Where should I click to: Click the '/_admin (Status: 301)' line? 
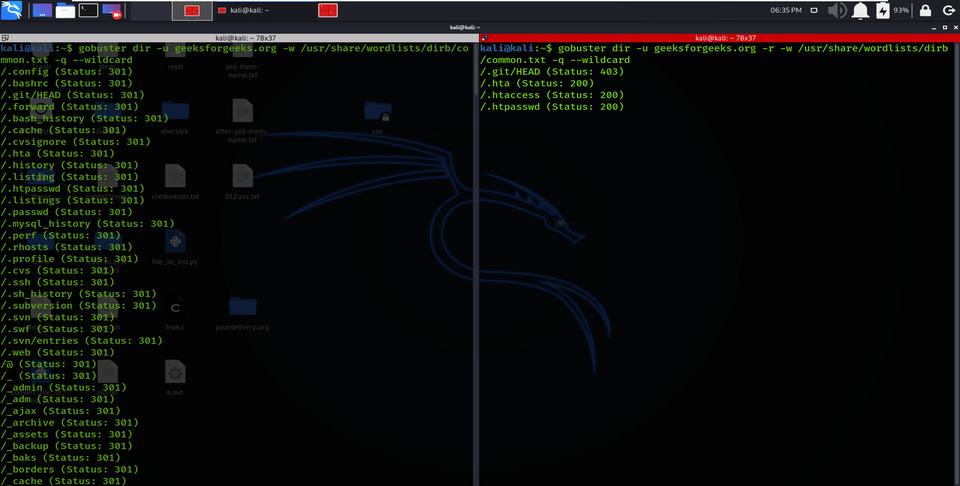click(x=64, y=387)
